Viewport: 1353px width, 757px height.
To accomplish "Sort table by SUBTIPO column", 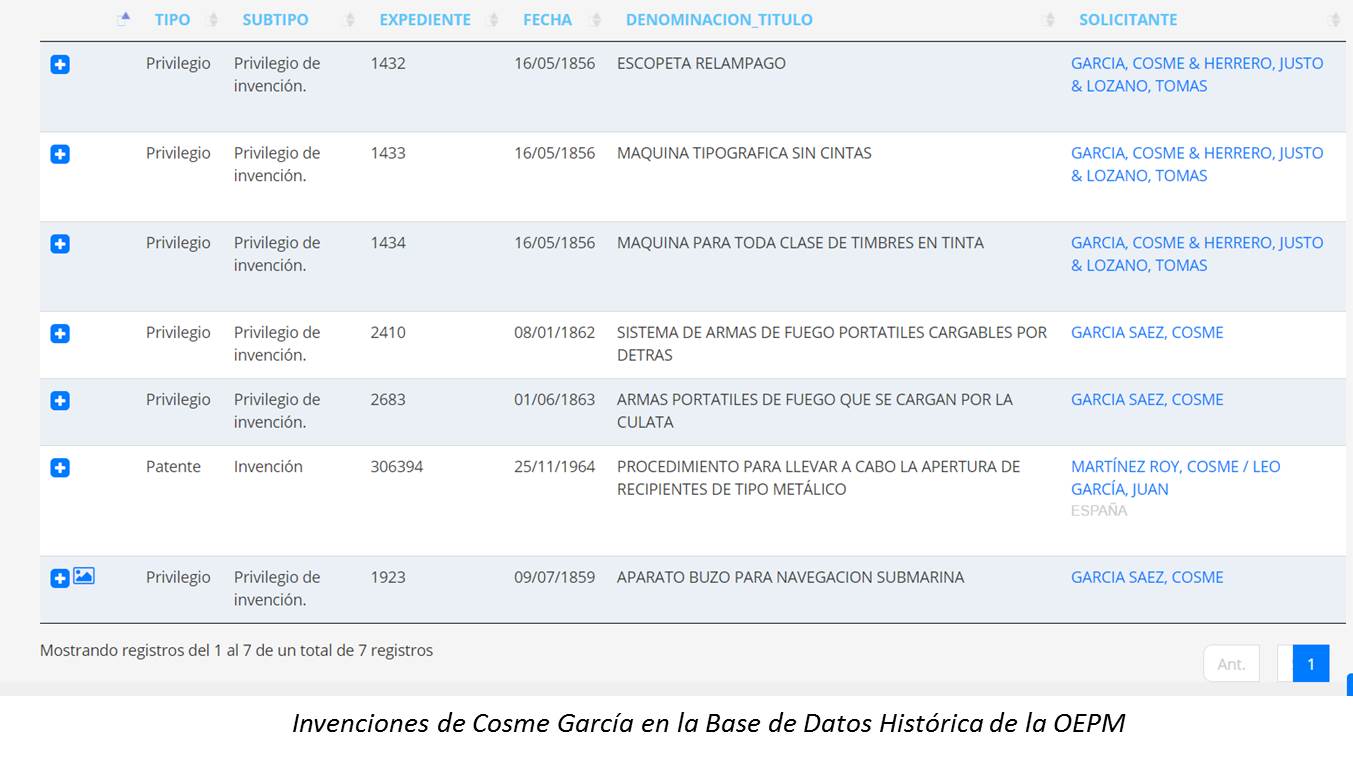I will click(275, 20).
